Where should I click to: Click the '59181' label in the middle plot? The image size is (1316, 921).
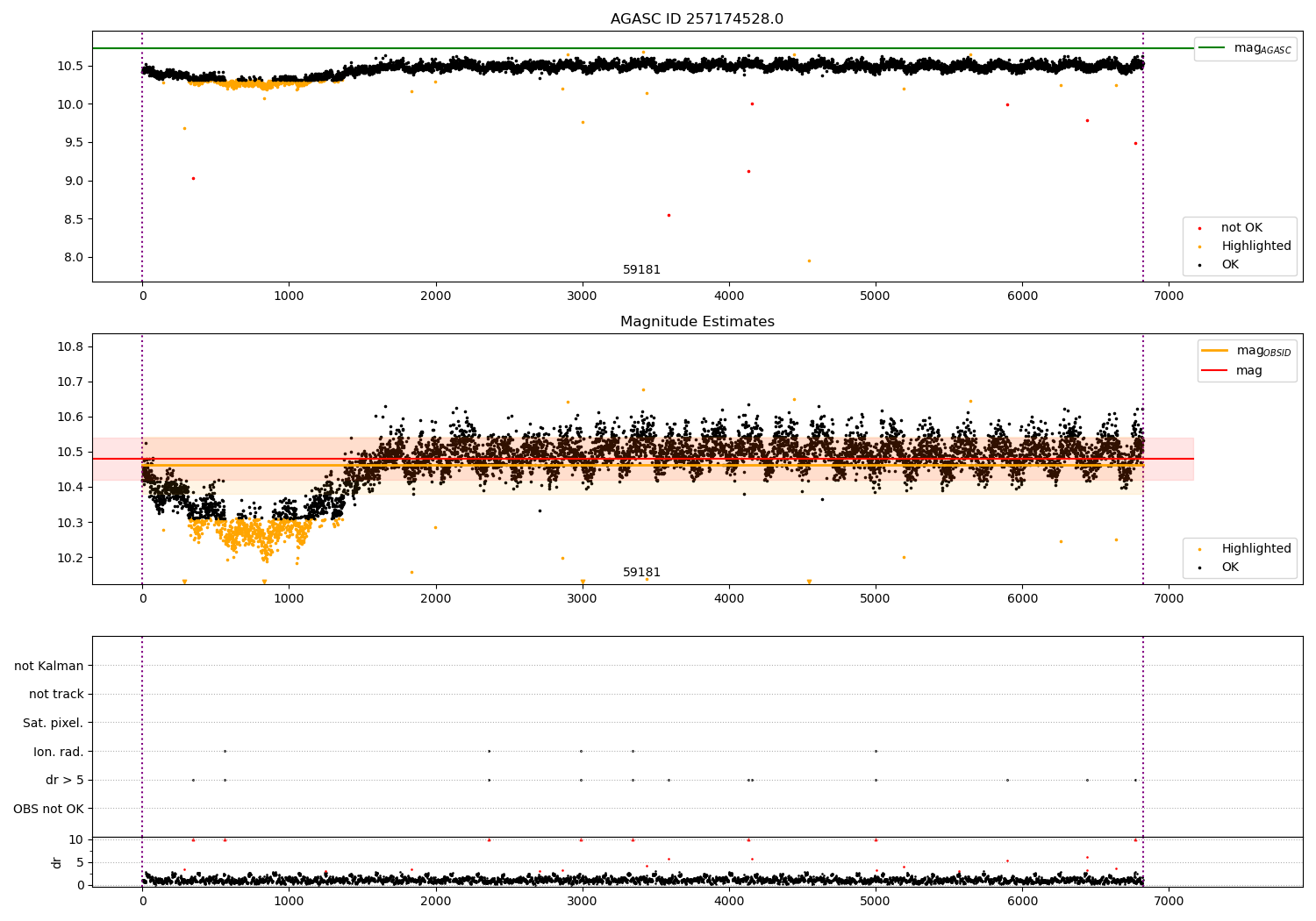[x=641, y=573]
